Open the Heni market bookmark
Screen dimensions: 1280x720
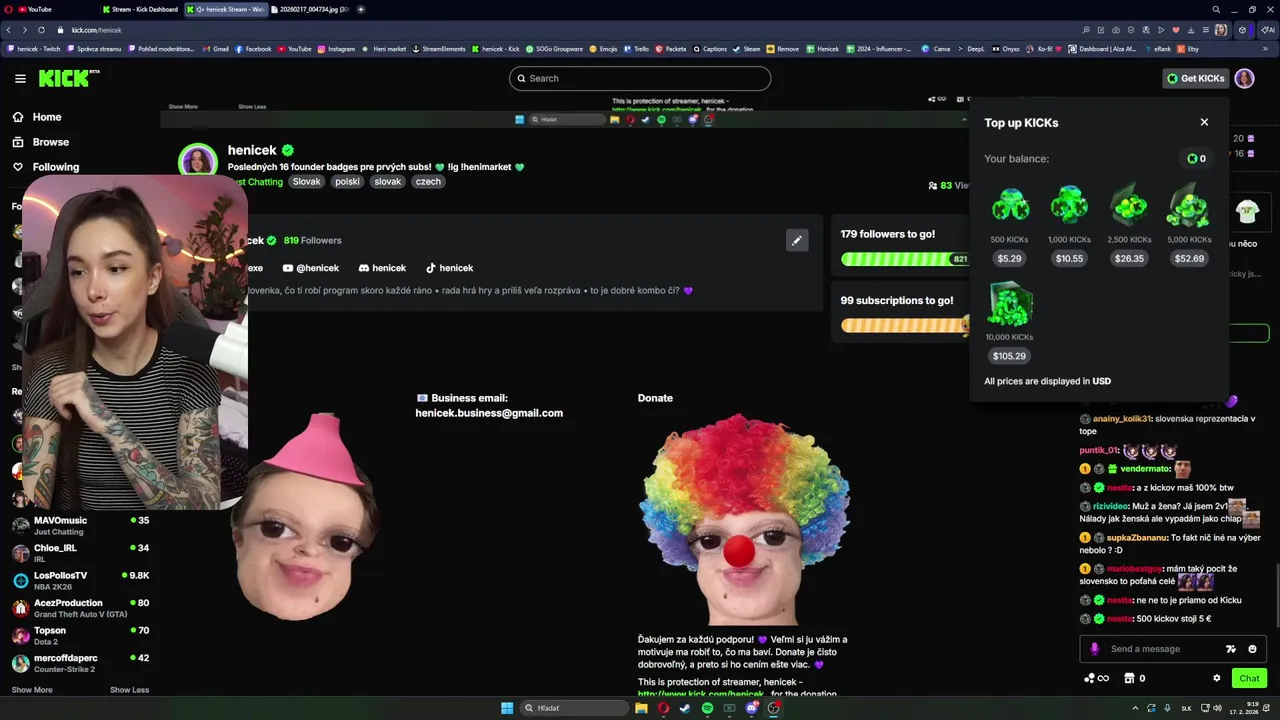tap(385, 48)
